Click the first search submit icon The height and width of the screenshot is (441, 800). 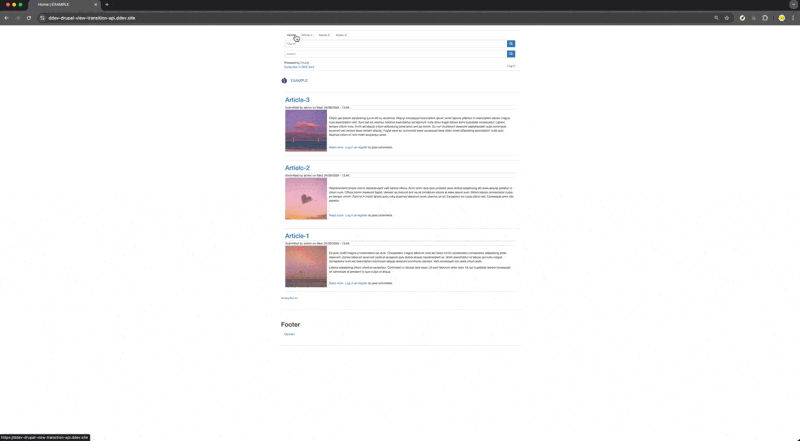(x=511, y=44)
